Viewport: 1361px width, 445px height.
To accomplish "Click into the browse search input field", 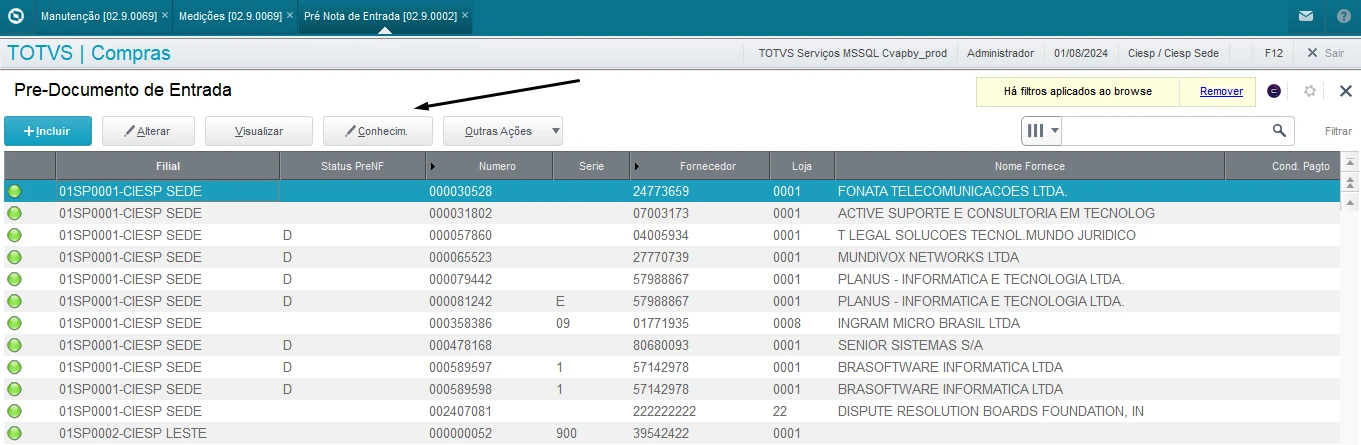I will pos(1165,131).
